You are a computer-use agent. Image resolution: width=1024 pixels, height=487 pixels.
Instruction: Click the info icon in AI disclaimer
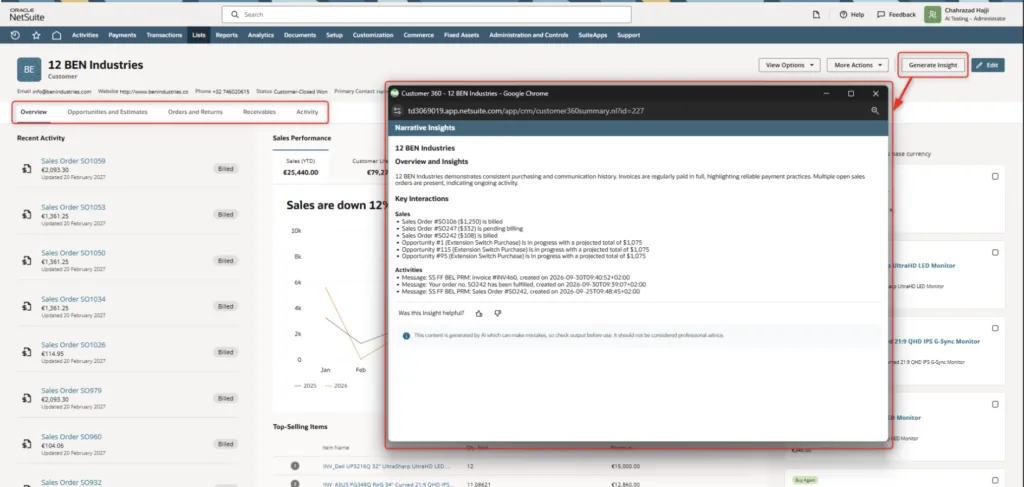tap(406, 336)
